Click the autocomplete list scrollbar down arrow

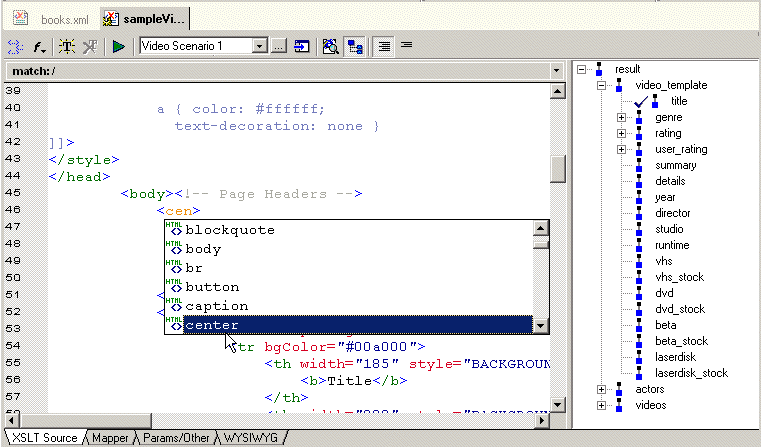[x=541, y=326]
